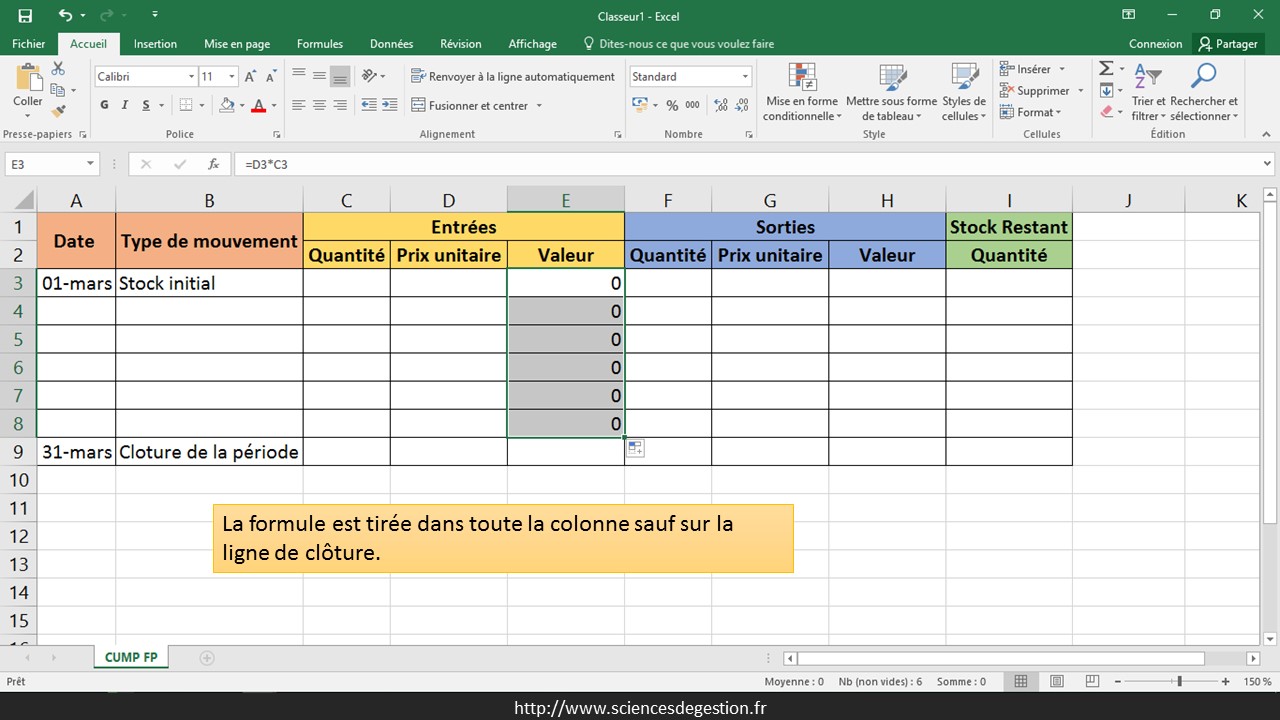The image size is (1280, 720).
Task: Click the Save icon in the title bar
Action: pyautogui.click(x=25, y=15)
